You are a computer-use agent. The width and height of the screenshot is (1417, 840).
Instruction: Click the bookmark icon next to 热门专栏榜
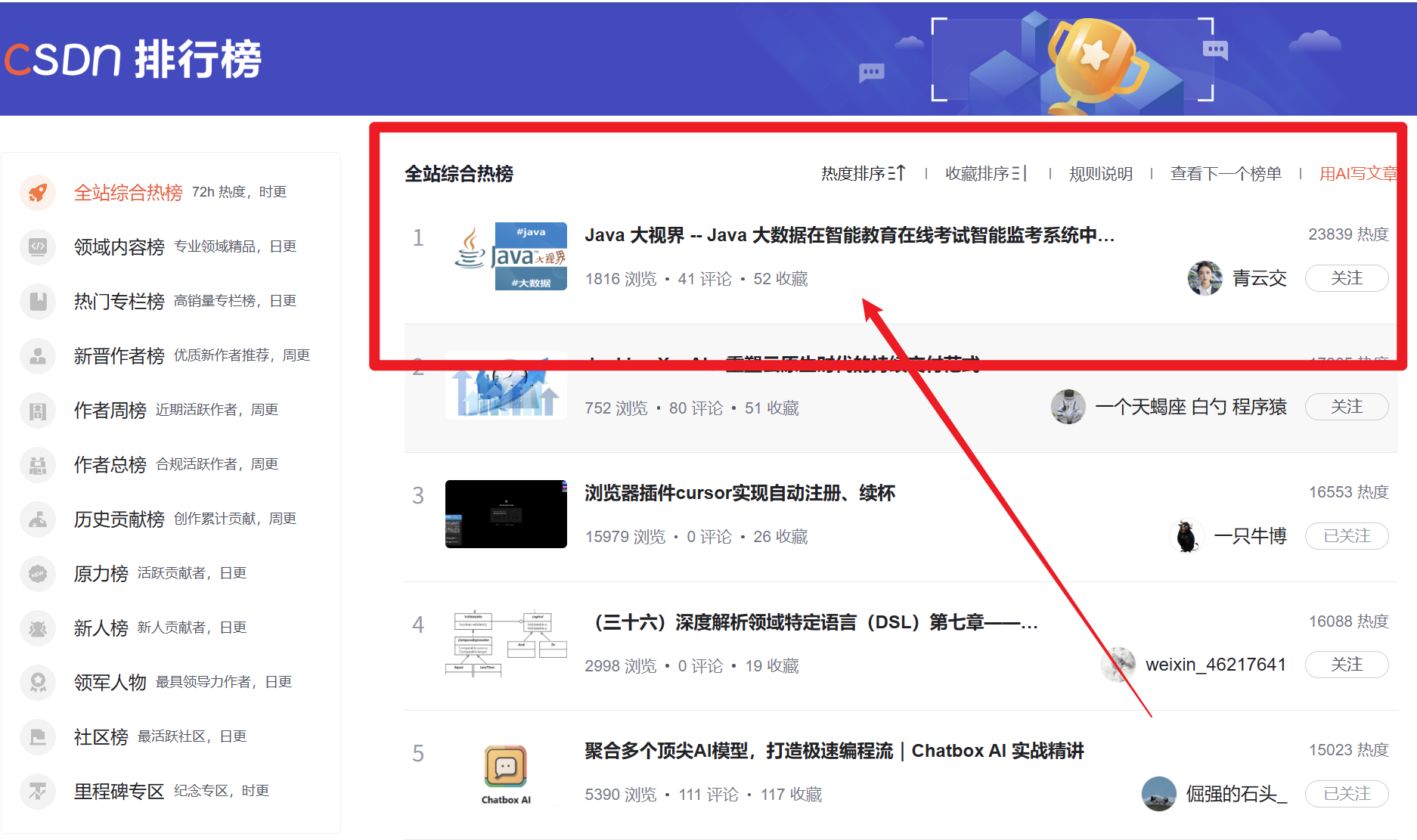(x=38, y=302)
